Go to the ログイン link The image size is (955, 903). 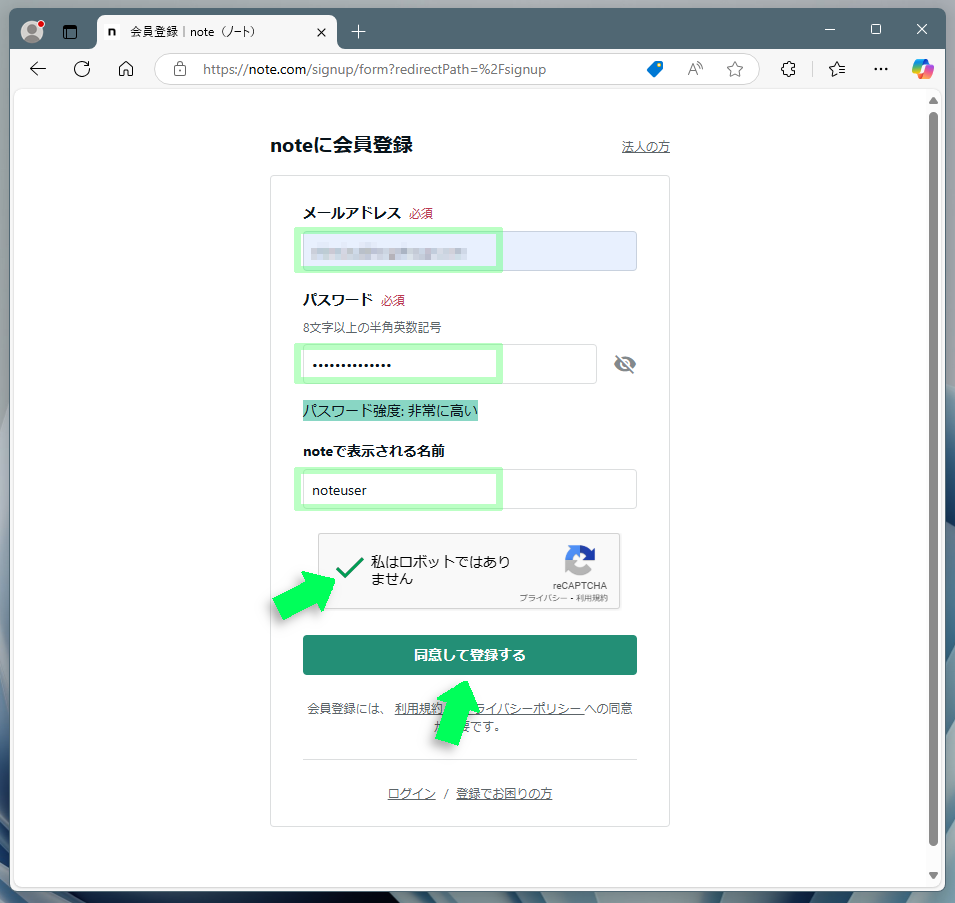[412, 793]
